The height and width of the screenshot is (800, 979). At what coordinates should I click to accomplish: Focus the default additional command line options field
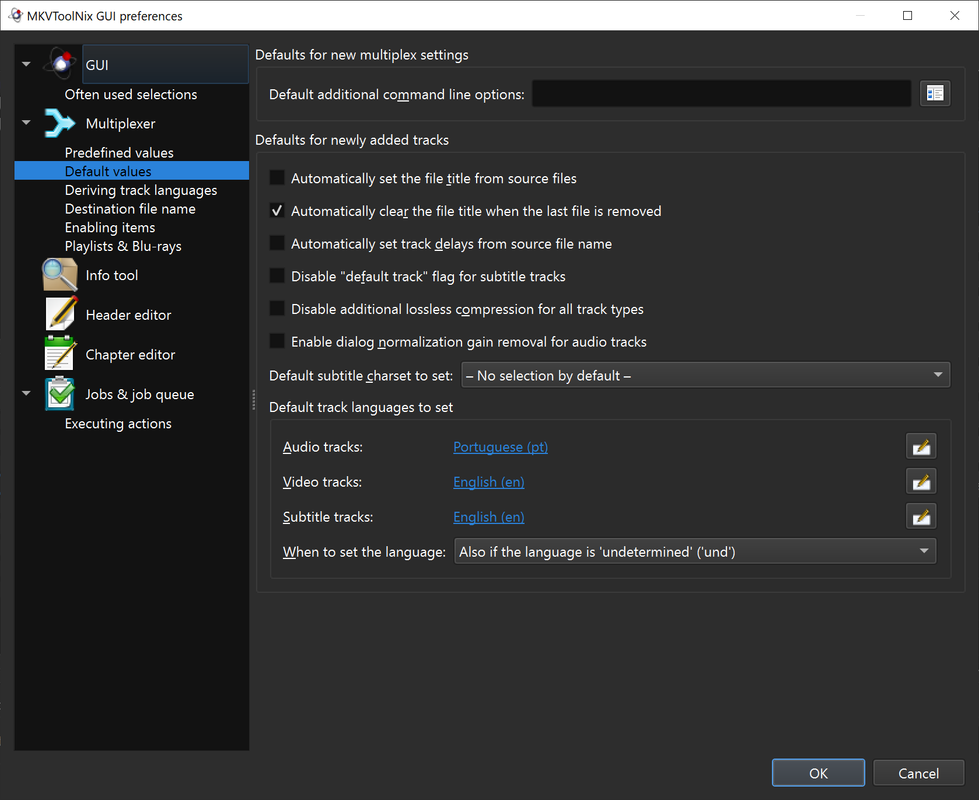[x=721, y=94]
